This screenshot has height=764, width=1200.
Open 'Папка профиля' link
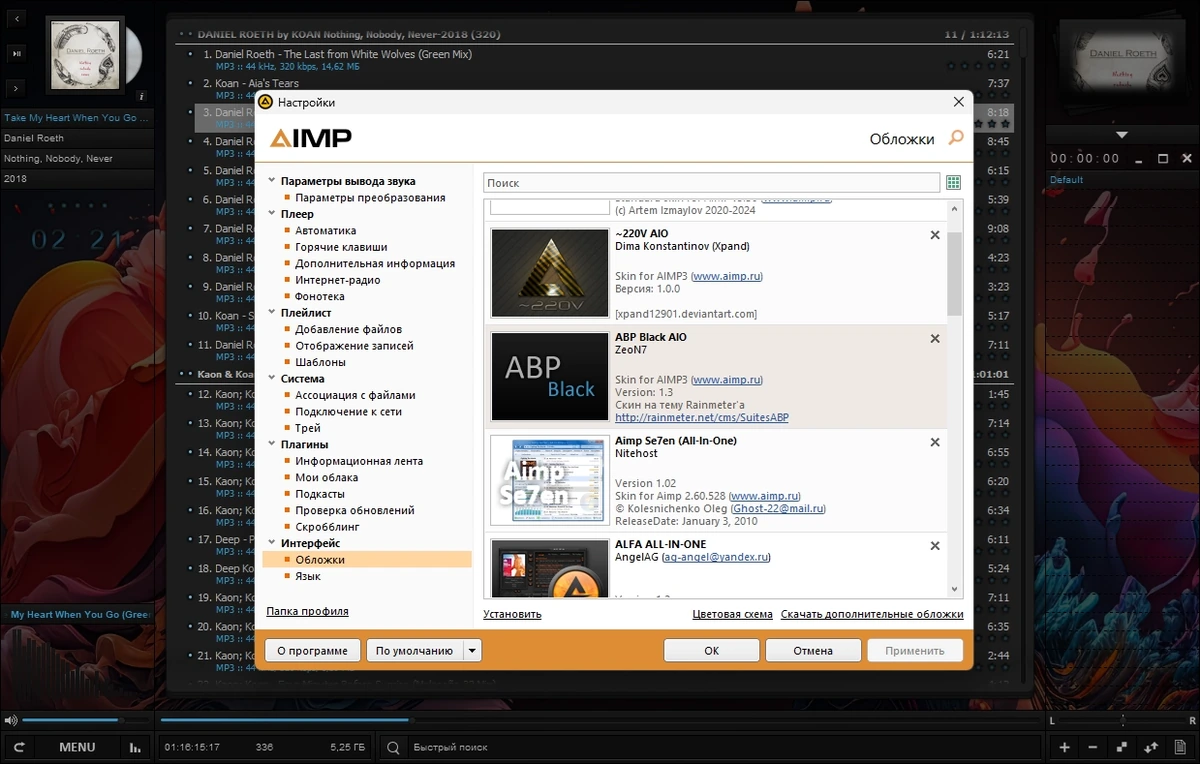click(x=307, y=611)
